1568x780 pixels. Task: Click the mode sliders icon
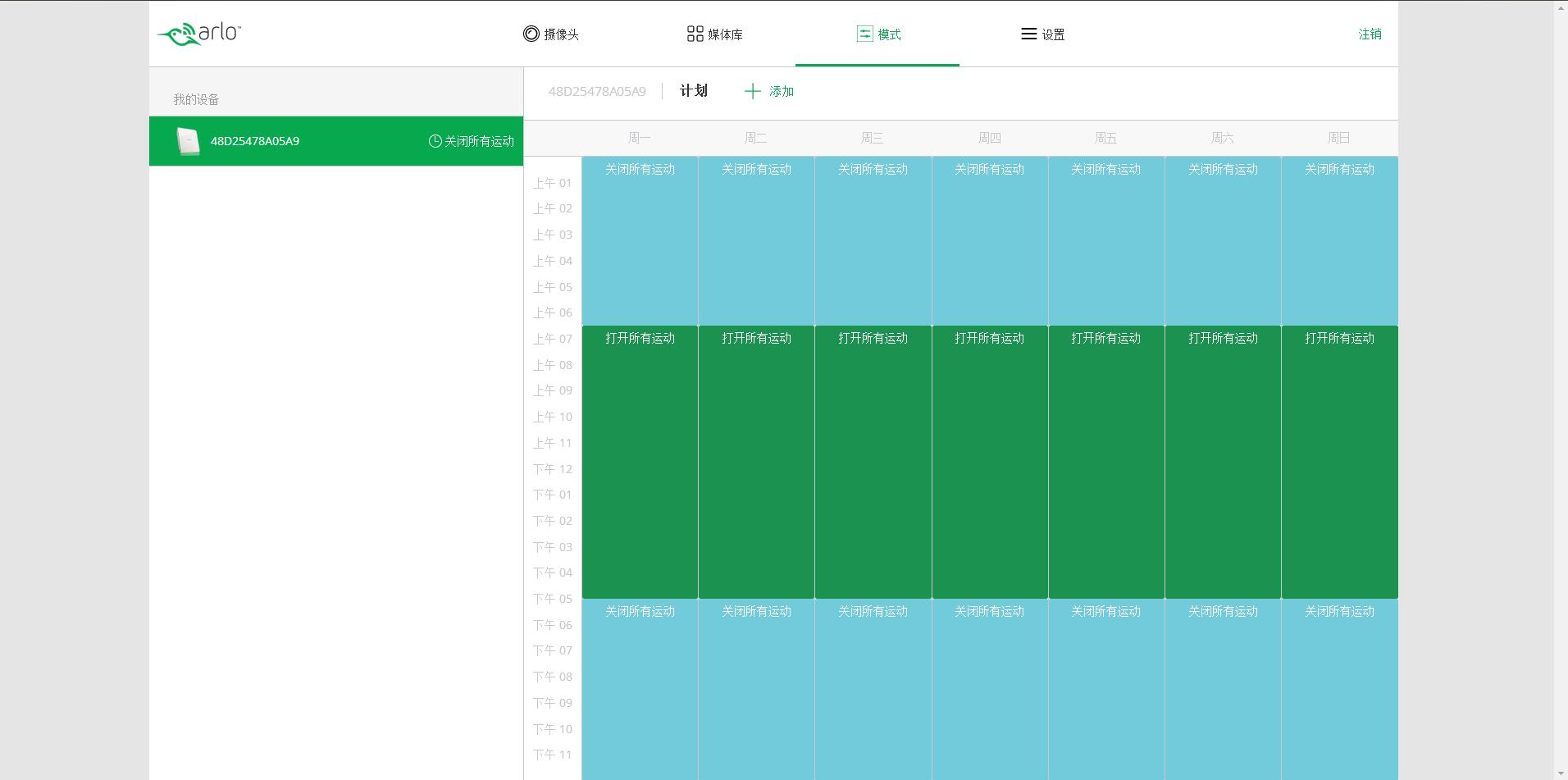[x=864, y=34]
